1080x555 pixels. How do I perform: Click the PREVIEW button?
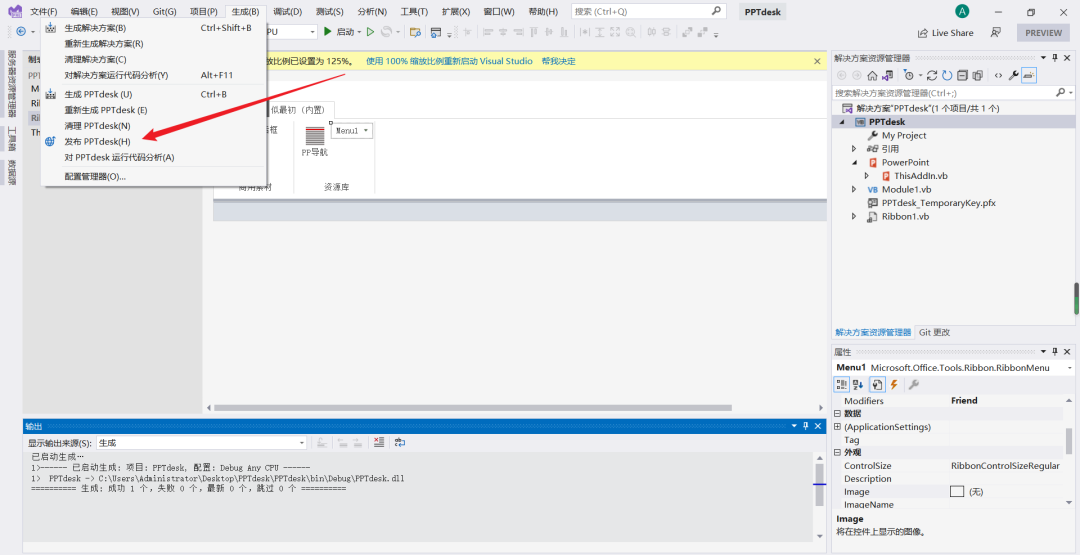point(1043,32)
